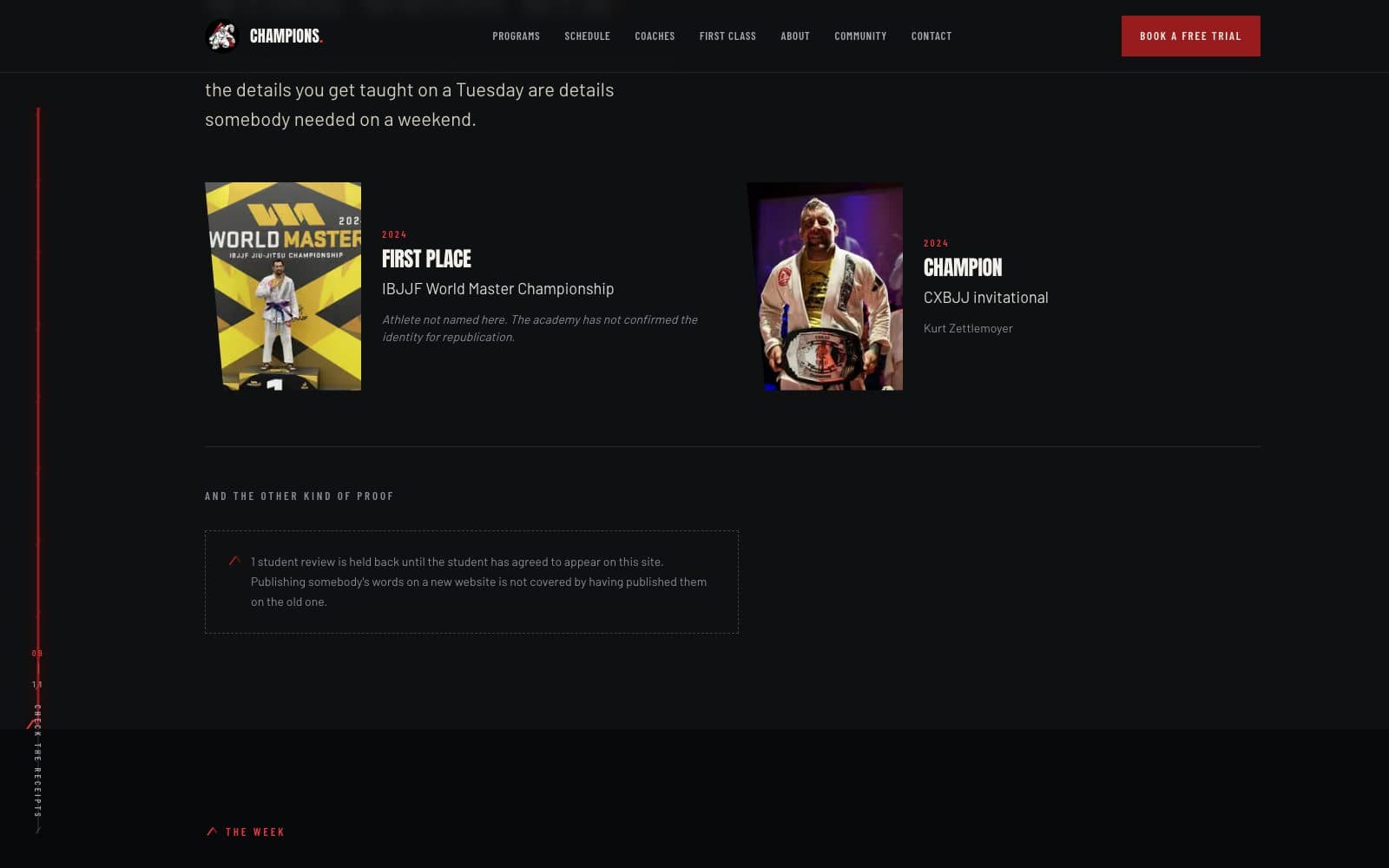
Task: Click Book a Free Trial button
Action: pos(1190,36)
